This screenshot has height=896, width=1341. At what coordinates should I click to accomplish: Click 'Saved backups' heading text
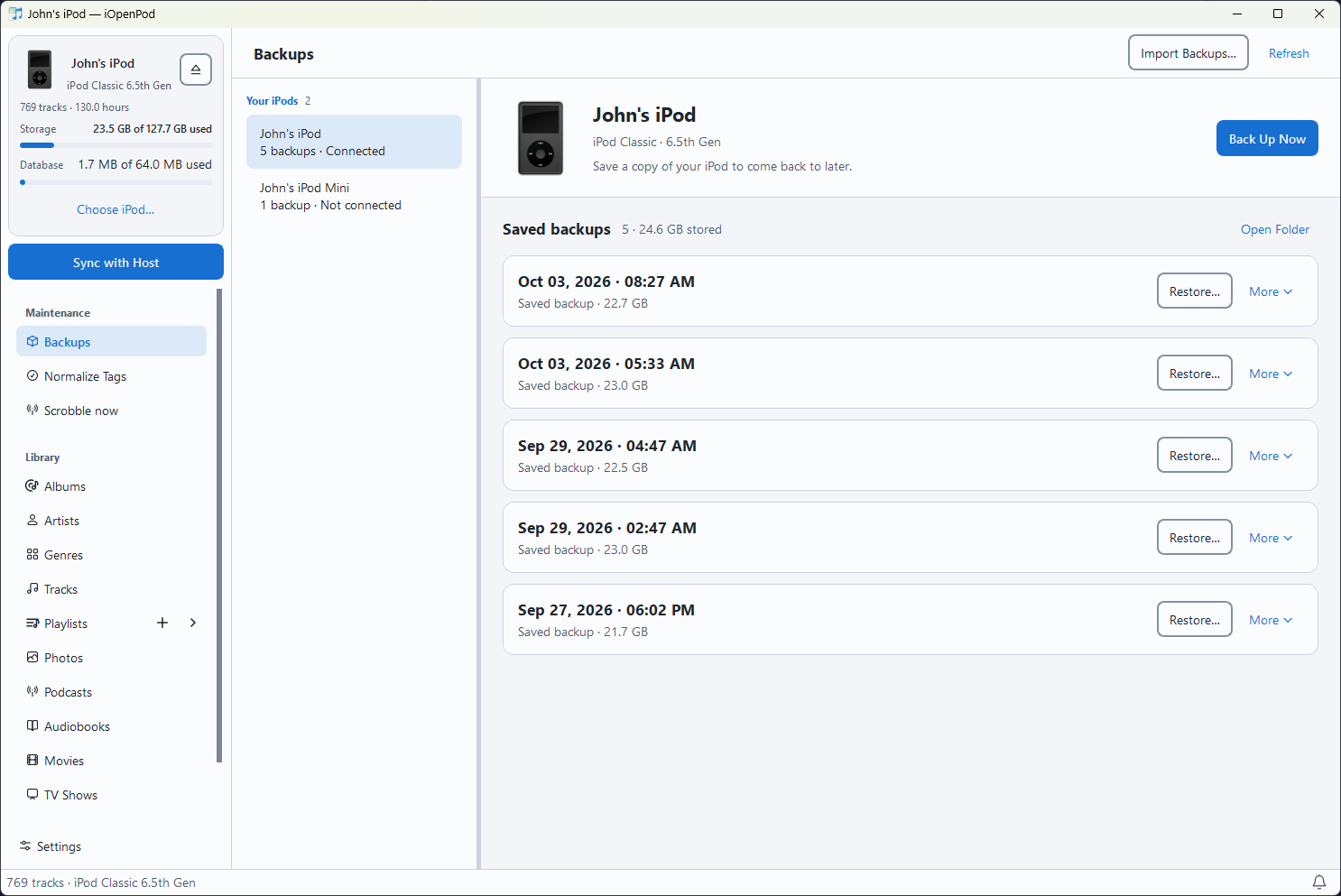tap(557, 229)
